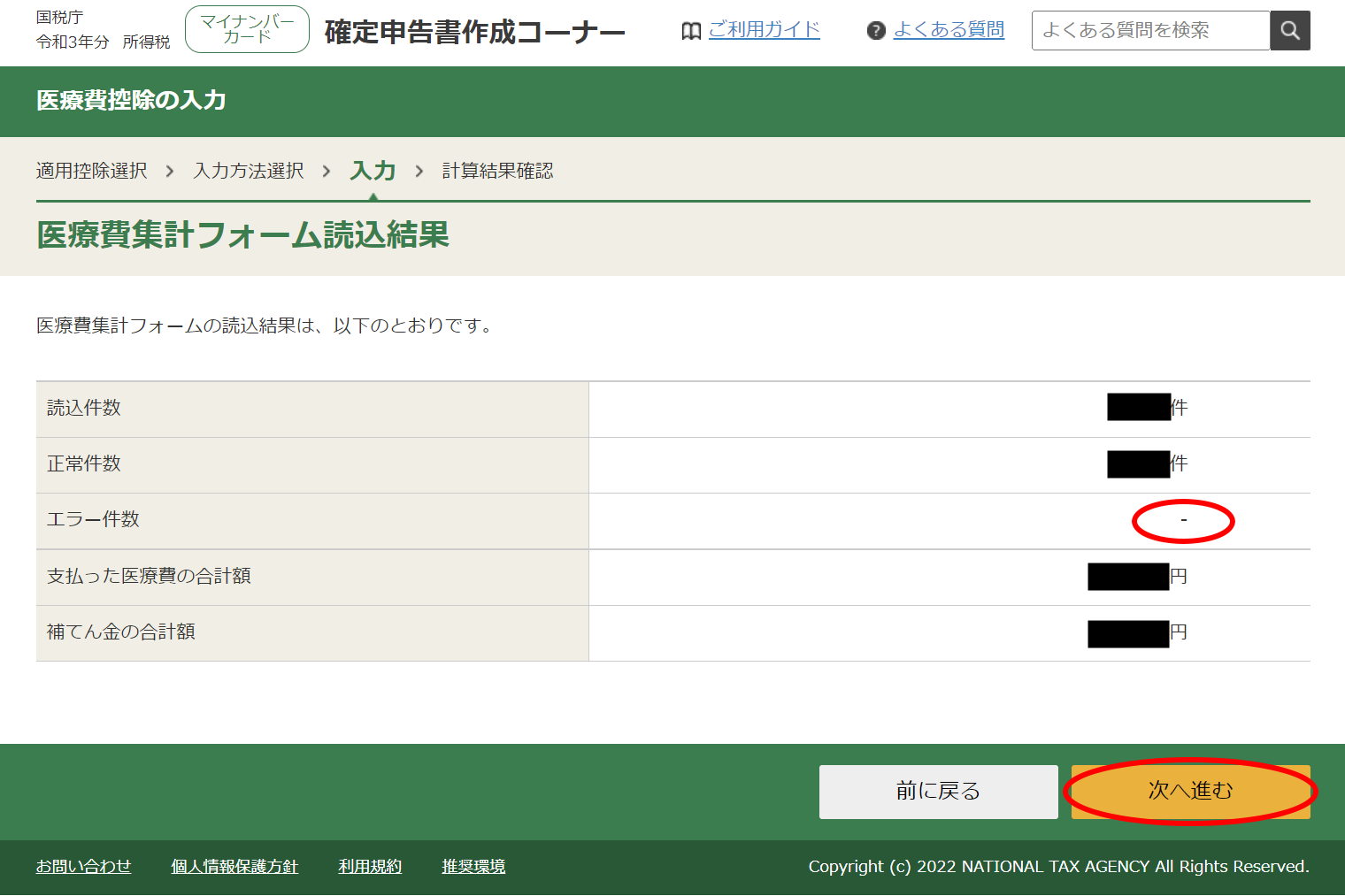Click the 国税庁 label
This screenshot has width=1345, height=896.
point(59,18)
